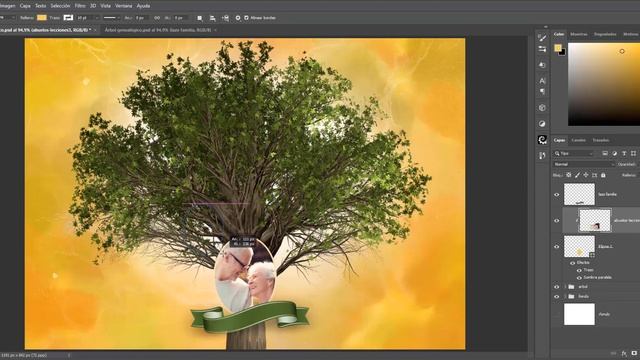The width and height of the screenshot is (640, 360).
Task: Toggle the Alinear bordes checkbox
Action: [246, 18]
